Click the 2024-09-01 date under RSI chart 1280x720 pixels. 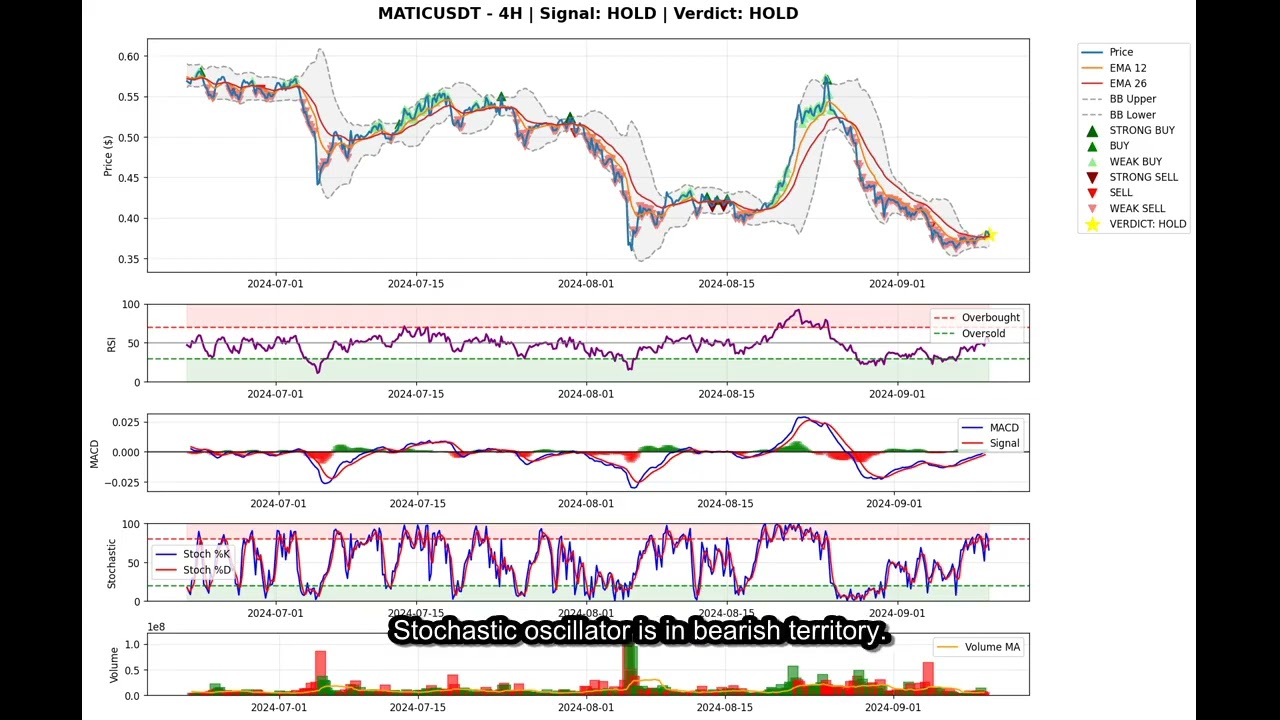(897, 394)
